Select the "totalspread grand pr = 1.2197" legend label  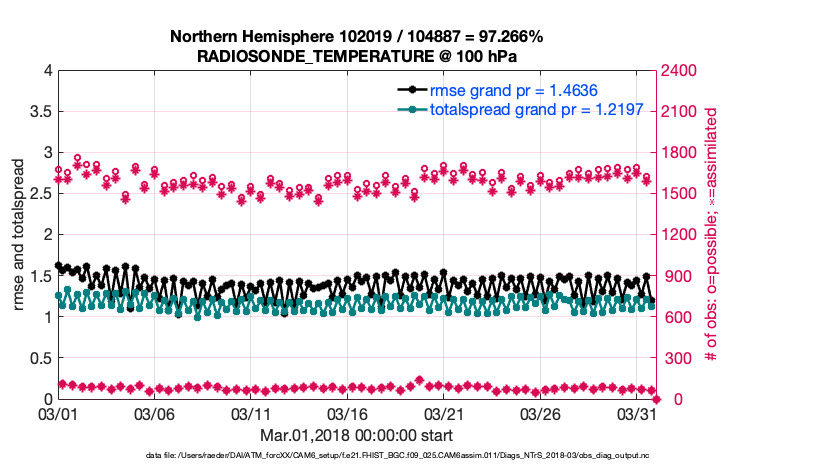tap(537, 110)
